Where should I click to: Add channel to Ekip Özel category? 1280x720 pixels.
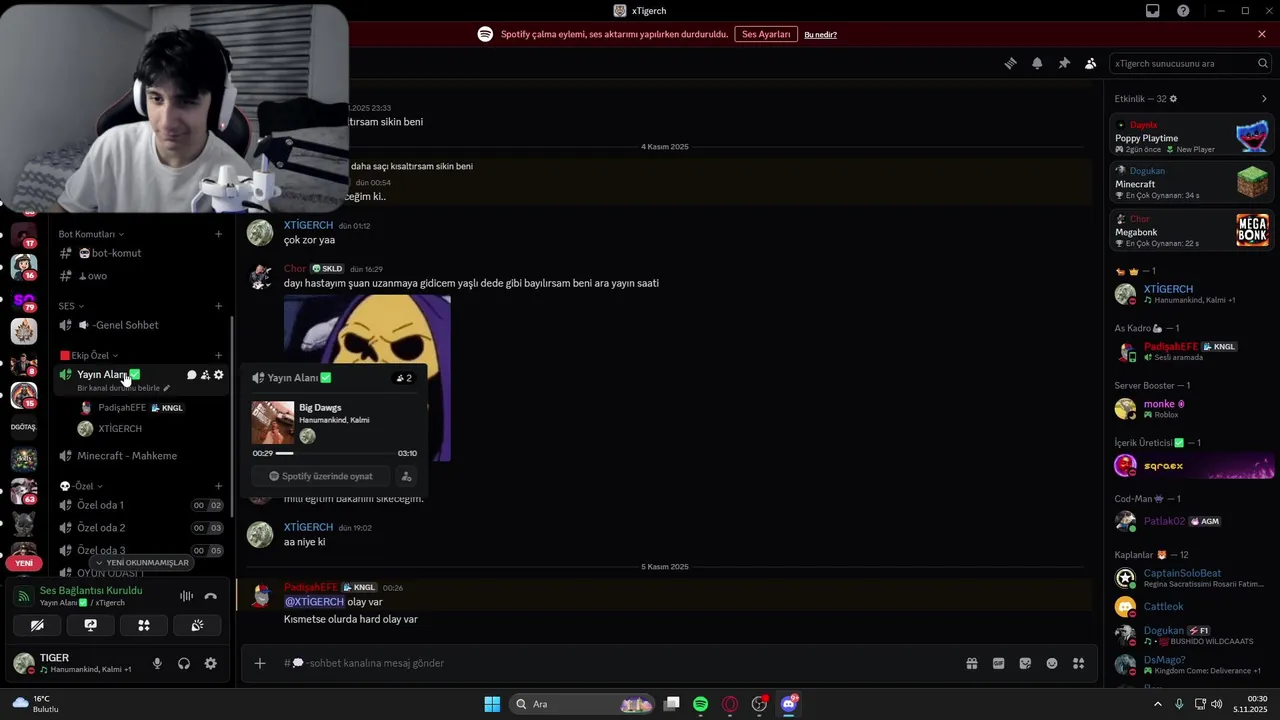click(219, 355)
